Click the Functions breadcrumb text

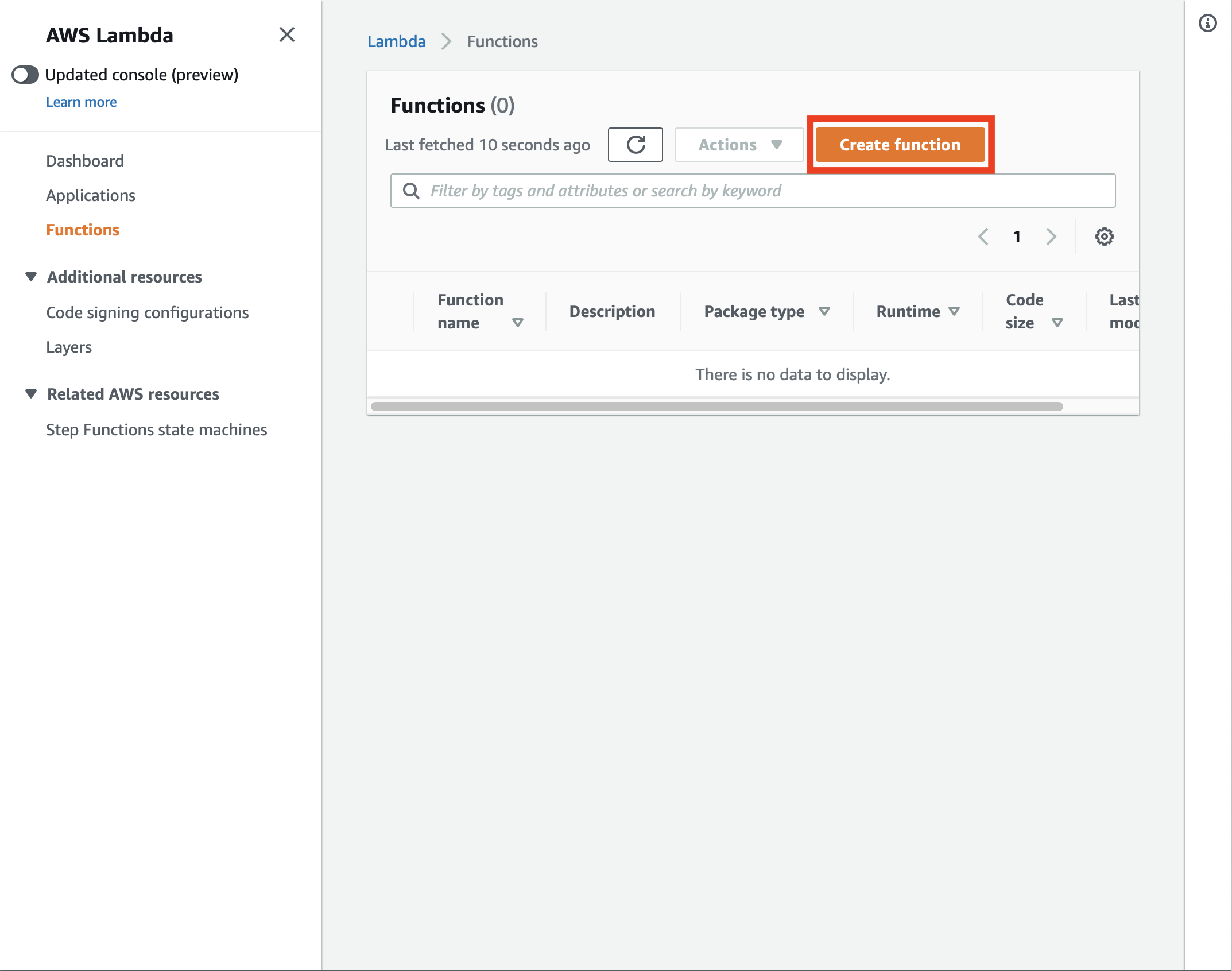coord(502,41)
